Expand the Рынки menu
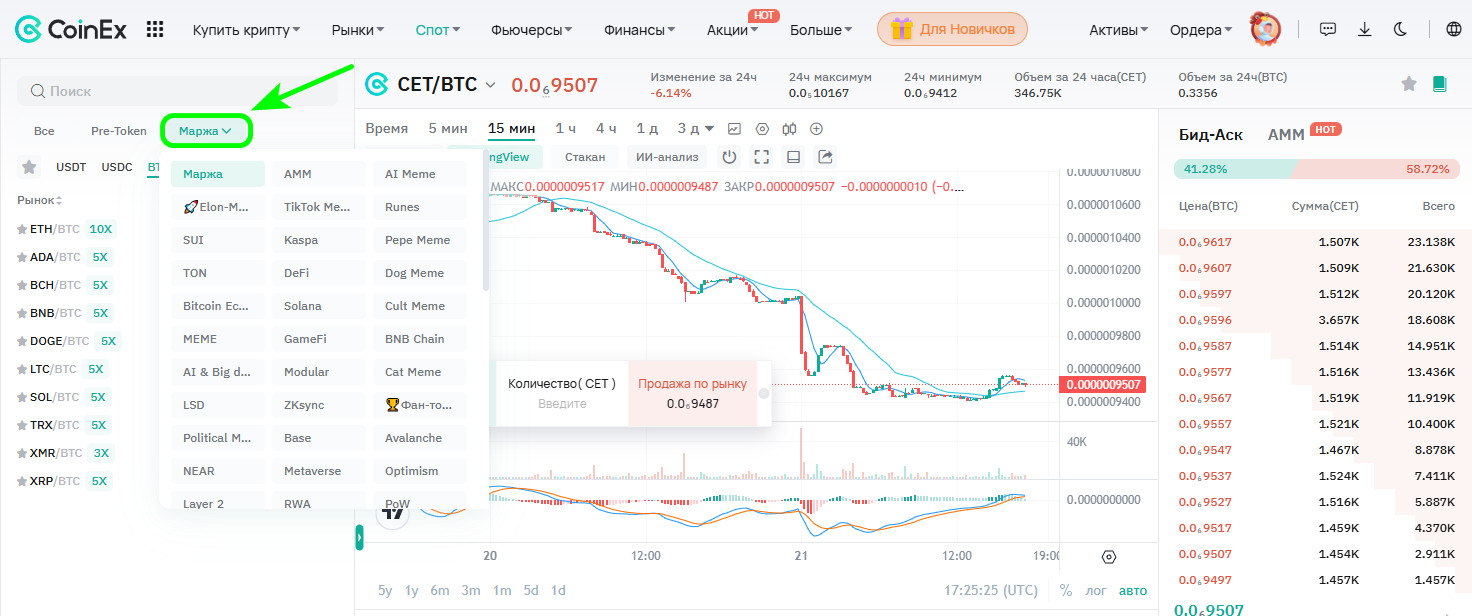 pyautogui.click(x=358, y=30)
